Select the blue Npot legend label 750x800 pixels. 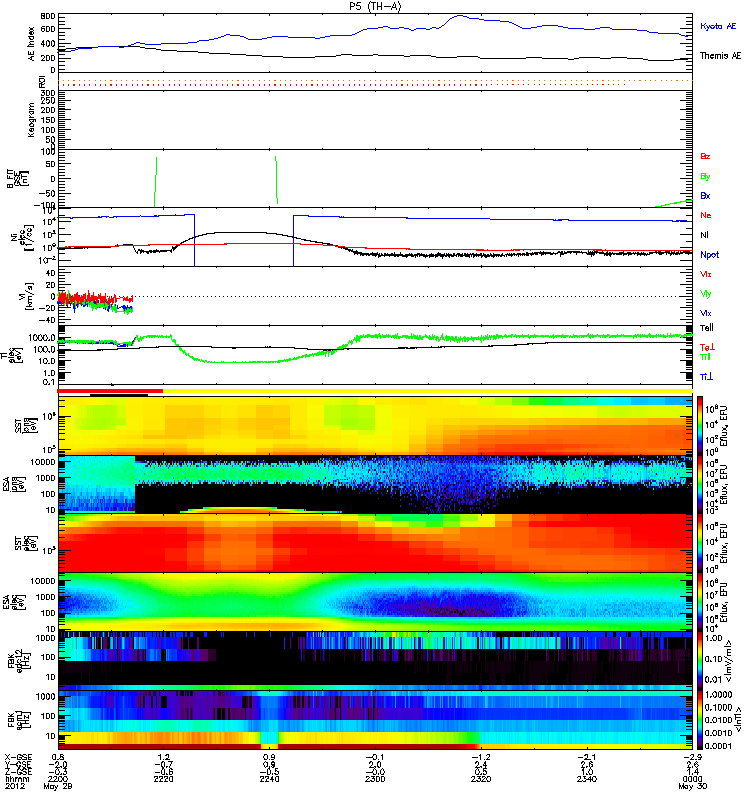[x=709, y=255]
